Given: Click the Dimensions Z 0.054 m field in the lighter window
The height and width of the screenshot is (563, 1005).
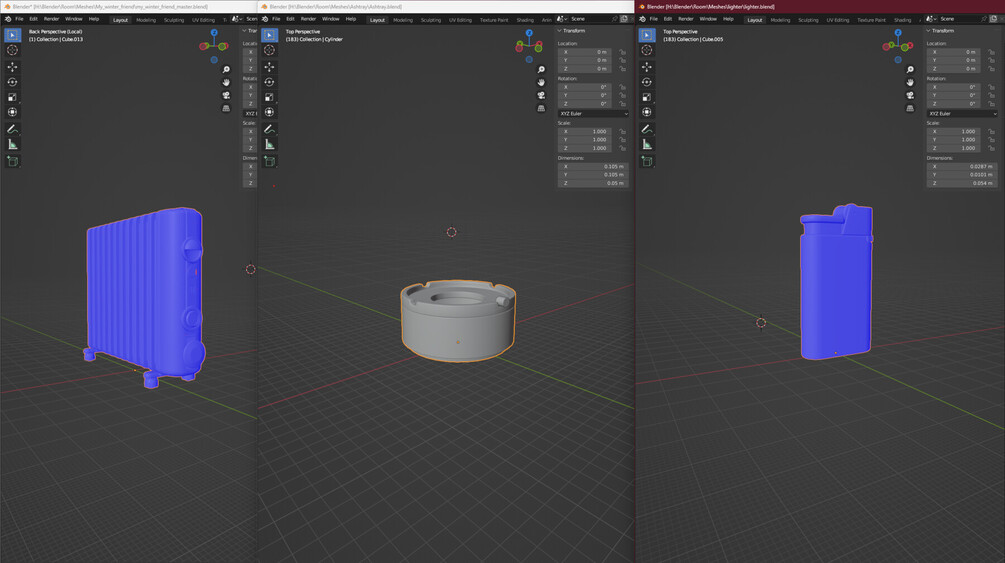Looking at the screenshot, I should click(962, 183).
